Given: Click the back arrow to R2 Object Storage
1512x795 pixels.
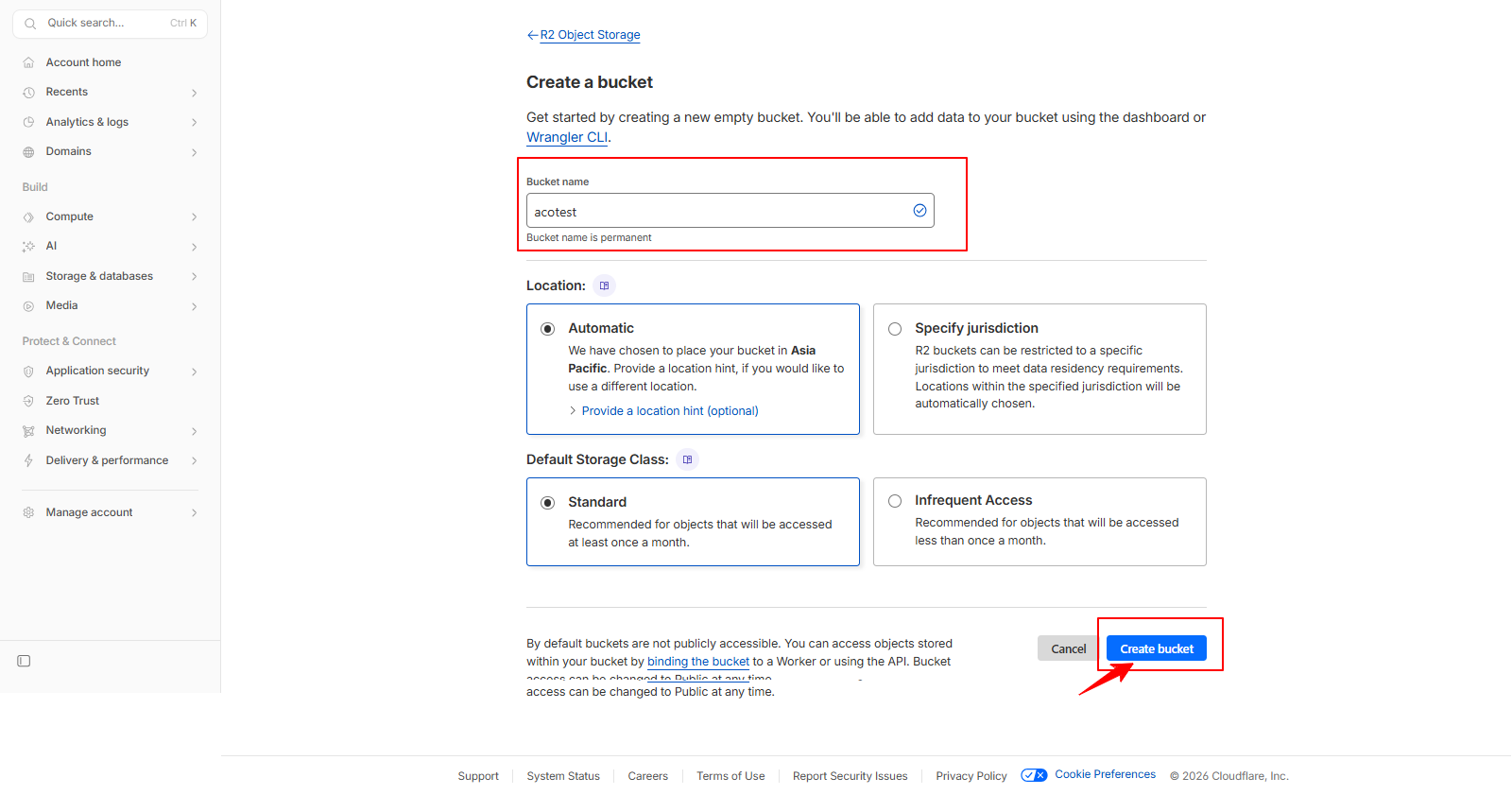Looking at the screenshot, I should (x=532, y=35).
